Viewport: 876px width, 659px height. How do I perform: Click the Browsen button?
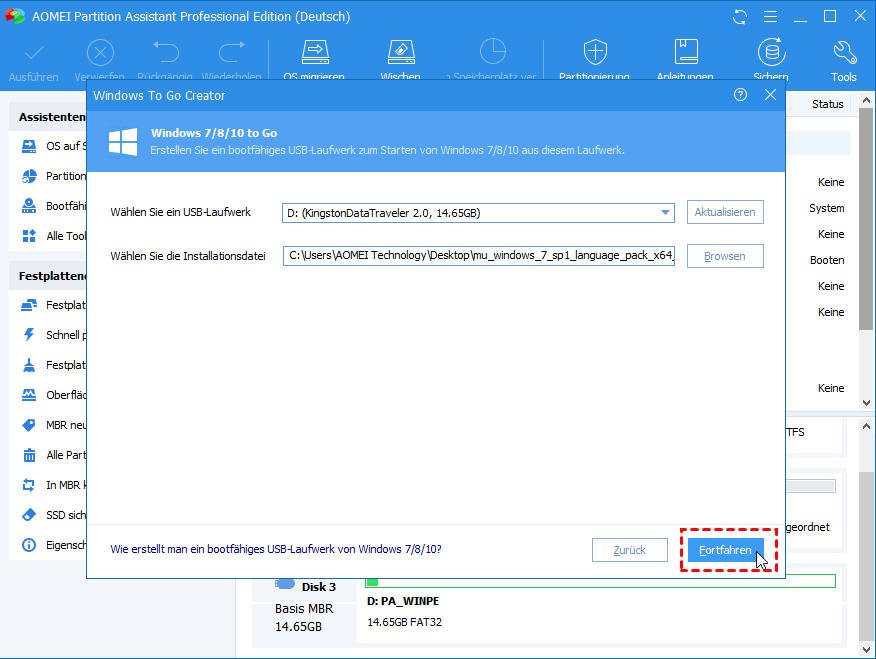point(724,256)
